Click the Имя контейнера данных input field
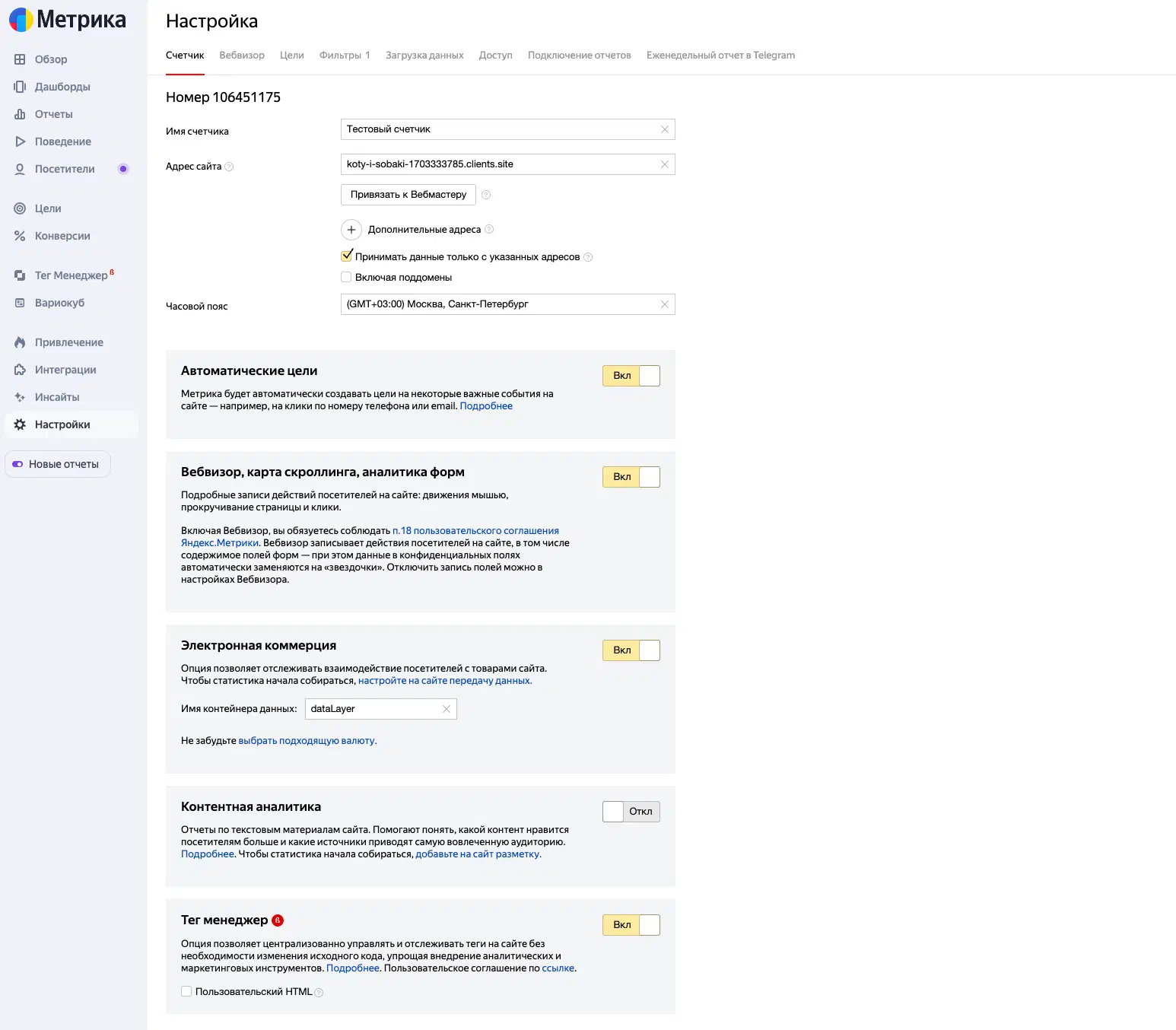Image resolution: width=1176 pixels, height=1030 pixels. coord(380,709)
